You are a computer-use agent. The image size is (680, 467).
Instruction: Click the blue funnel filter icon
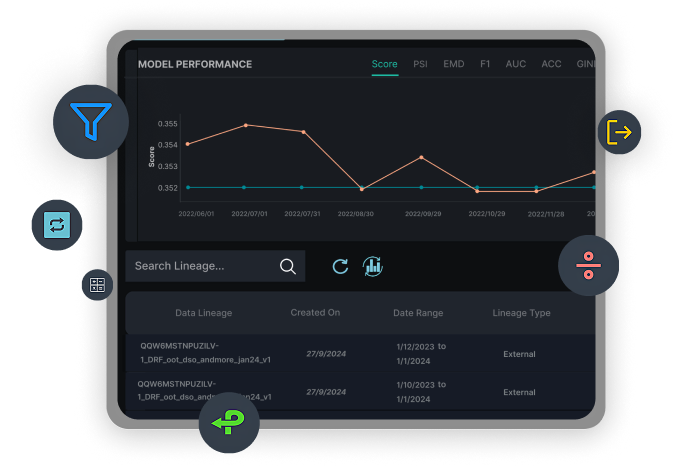pyautogui.click(x=91, y=122)
